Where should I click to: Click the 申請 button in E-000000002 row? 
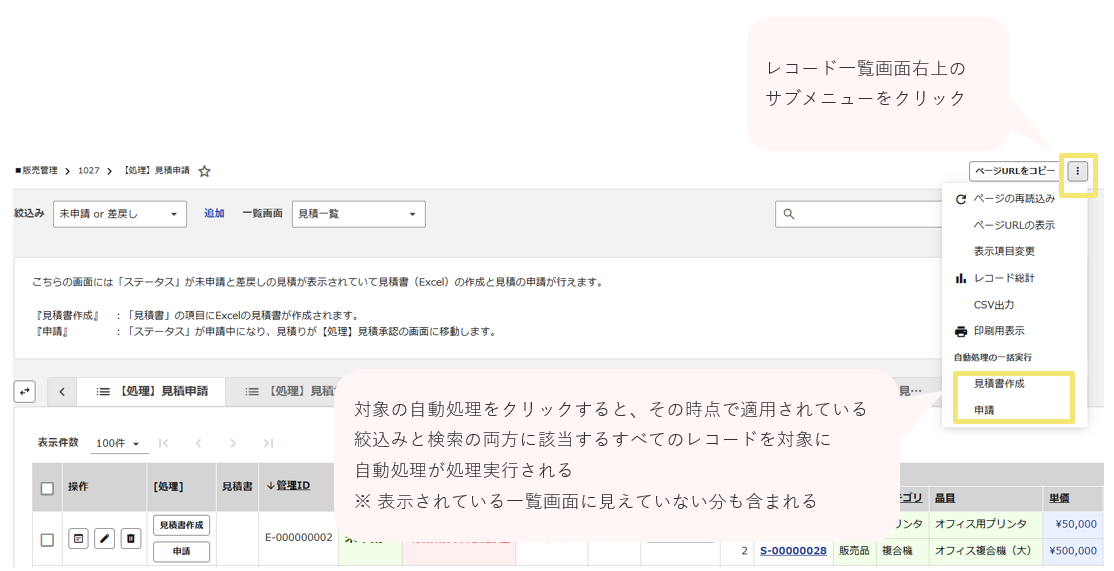click(x=181, y=551)
